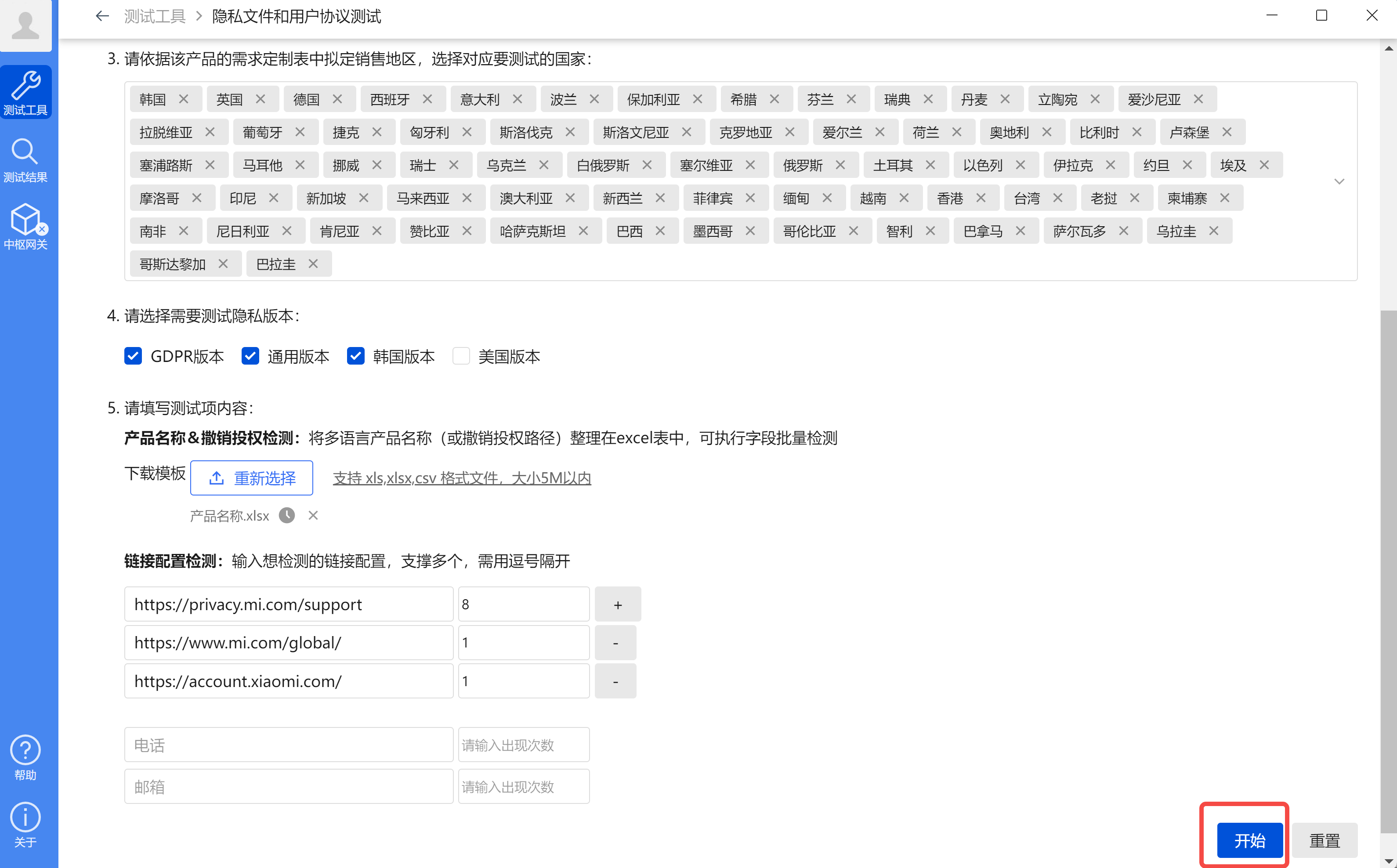Image resolution: width=1397 pixels, height=868 pixels.
Task: Click the vertical scrollbar thumb
Action: pos(1388,571)
